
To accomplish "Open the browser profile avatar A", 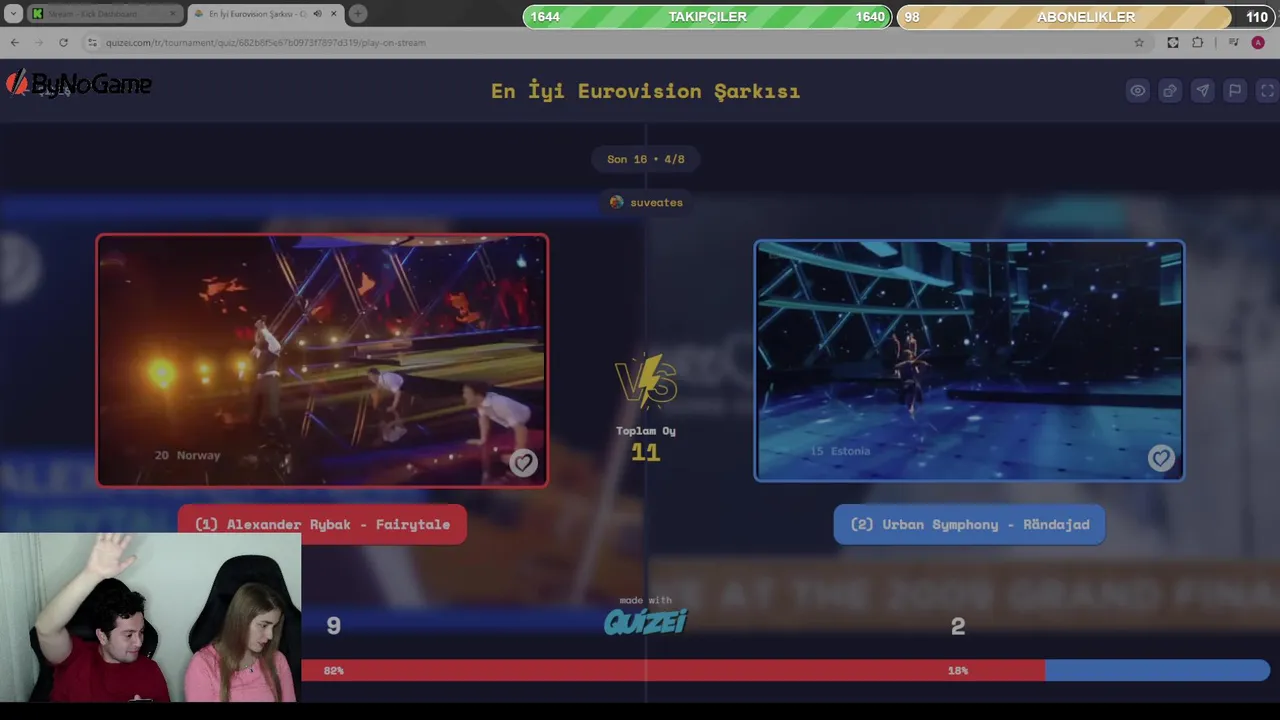I will [1258, 43].
